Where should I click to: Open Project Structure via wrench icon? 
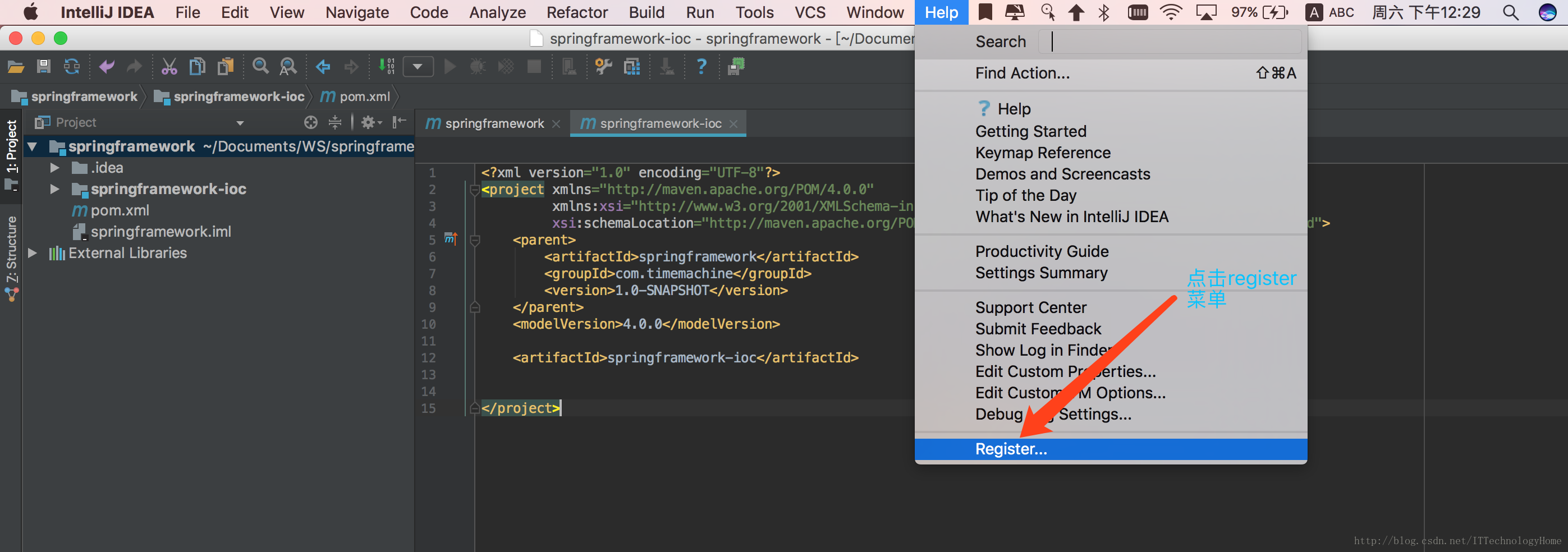(603, 66)
